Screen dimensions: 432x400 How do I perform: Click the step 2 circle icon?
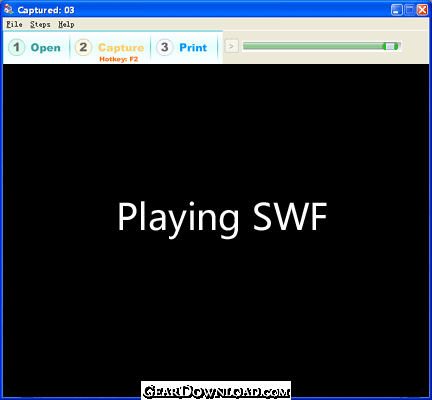(83, 47)
